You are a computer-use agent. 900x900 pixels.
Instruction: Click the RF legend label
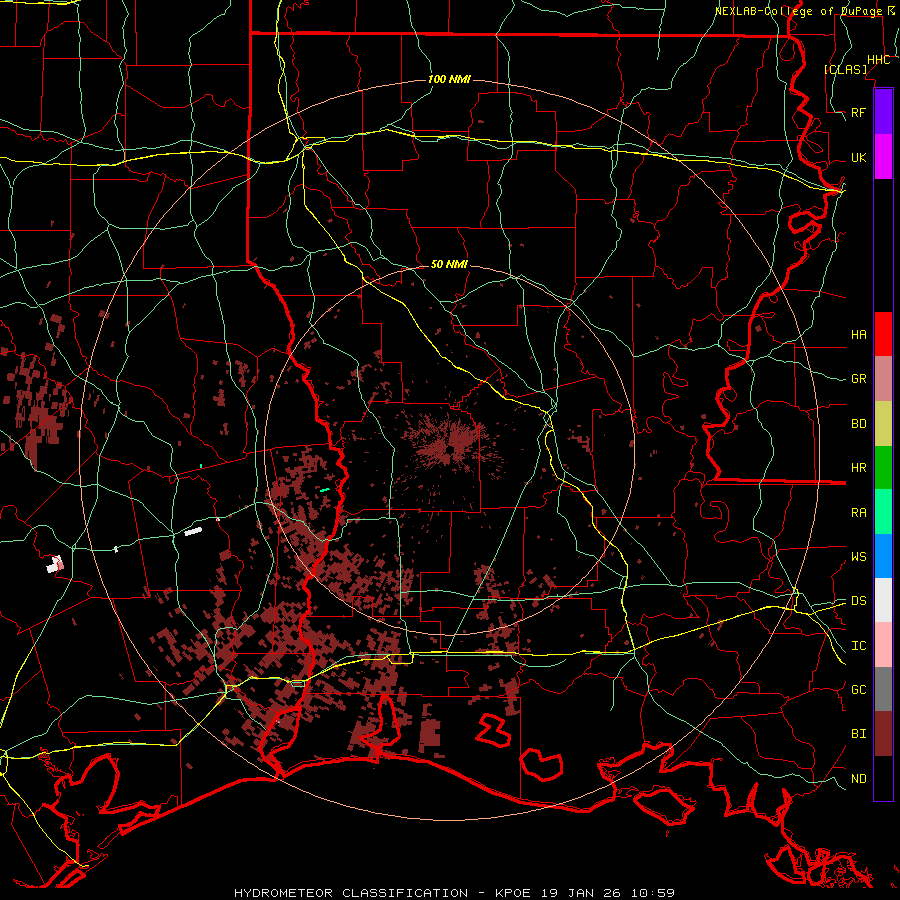[859, 112]
